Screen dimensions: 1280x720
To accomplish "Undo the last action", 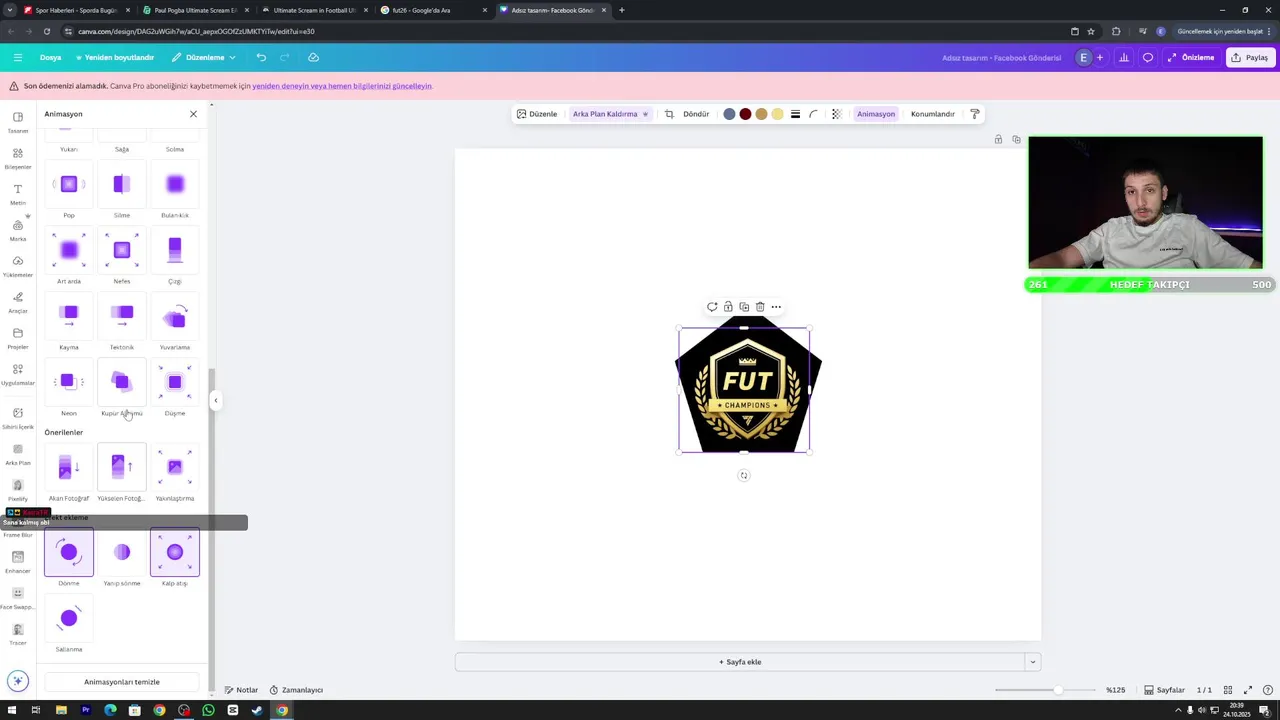I will (x=261, y=57).
